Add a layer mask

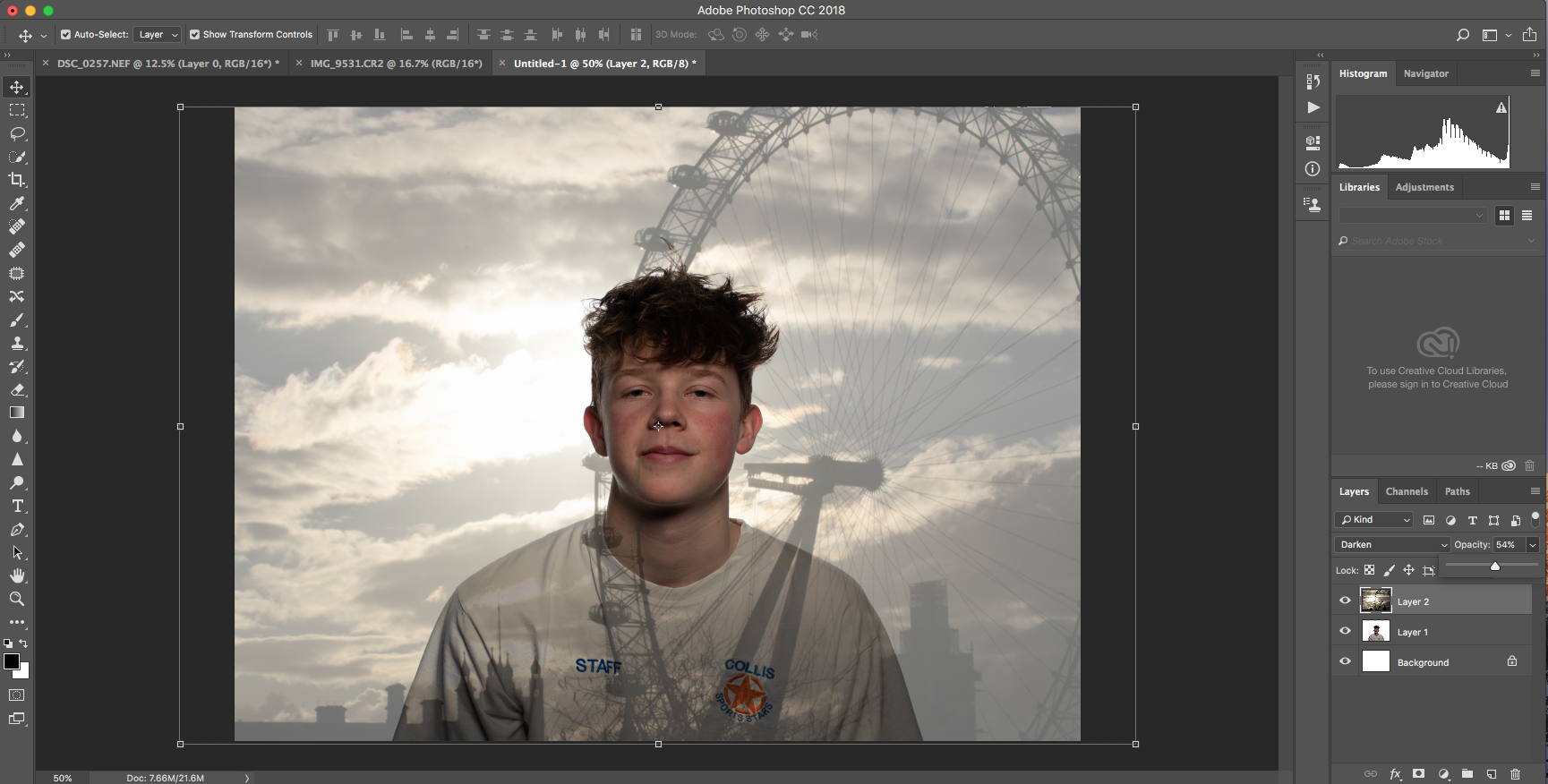(x=1418, y=774)
